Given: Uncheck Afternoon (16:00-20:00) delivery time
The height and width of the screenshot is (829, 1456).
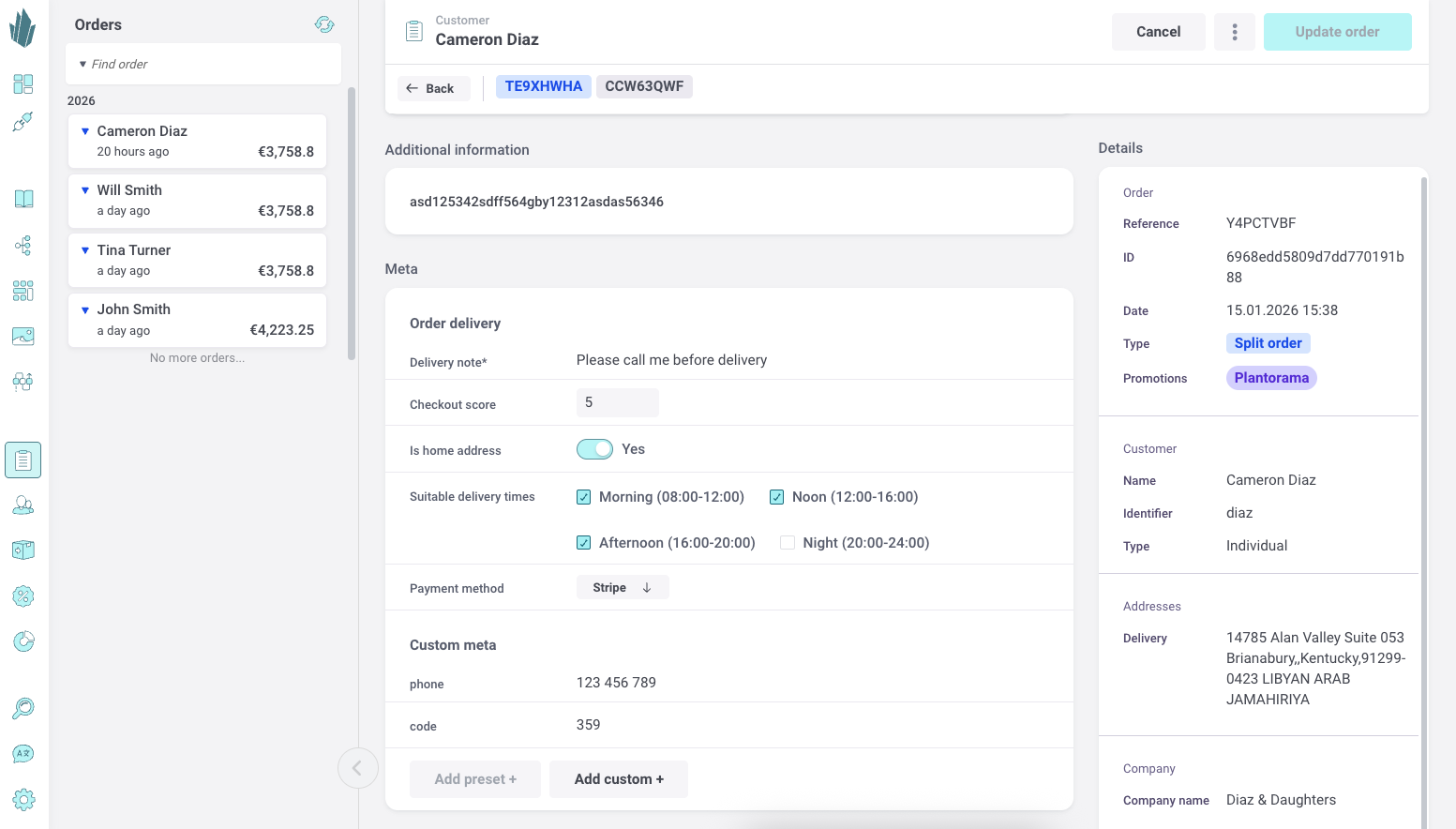Looking at the screenshot, I should click(x=584, y=543).
